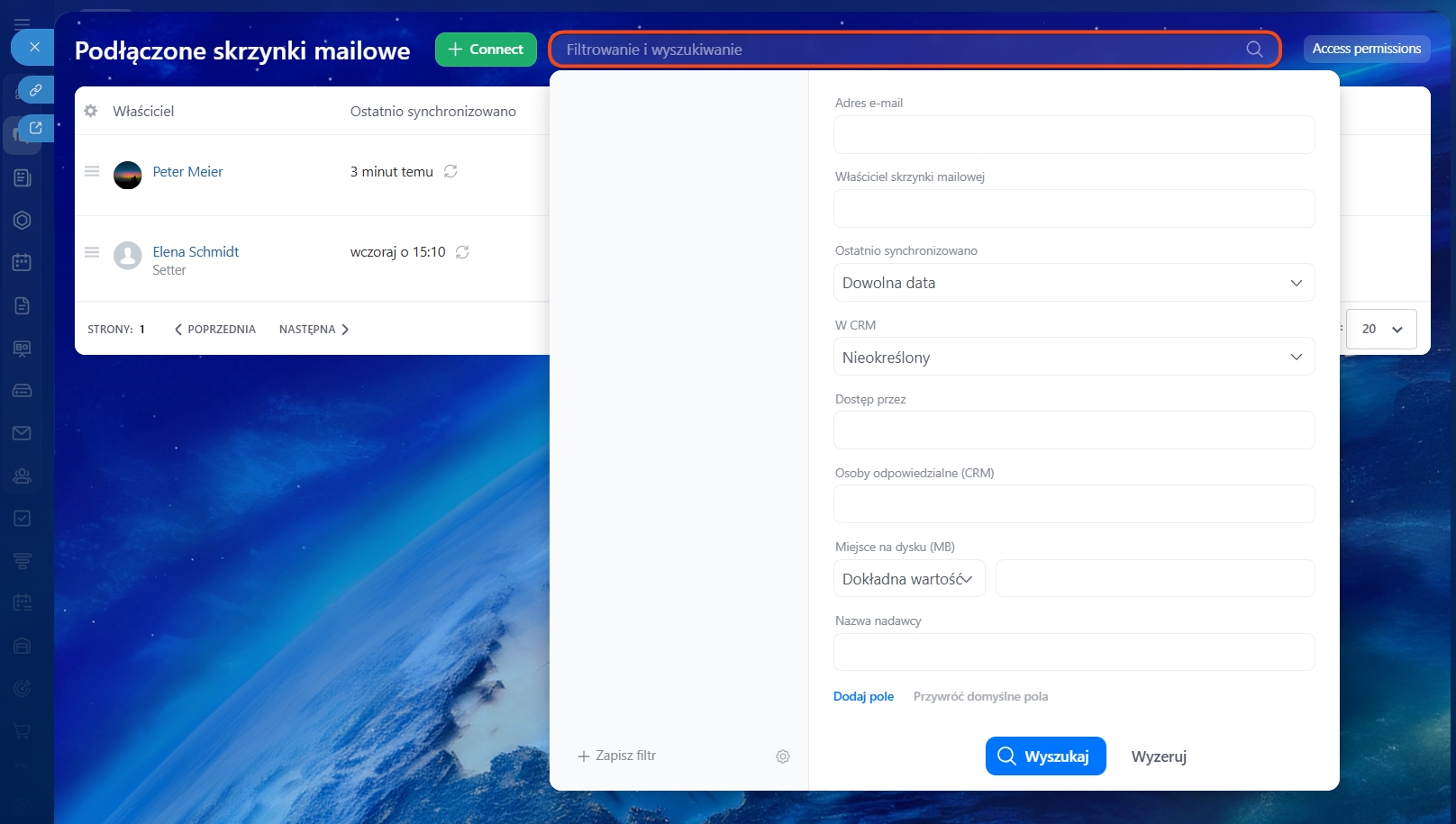This screenshot has height=824, width=1456.
Task: Click the Właściciel skrzynki mailowej field
Action: tap(1074, 209)
